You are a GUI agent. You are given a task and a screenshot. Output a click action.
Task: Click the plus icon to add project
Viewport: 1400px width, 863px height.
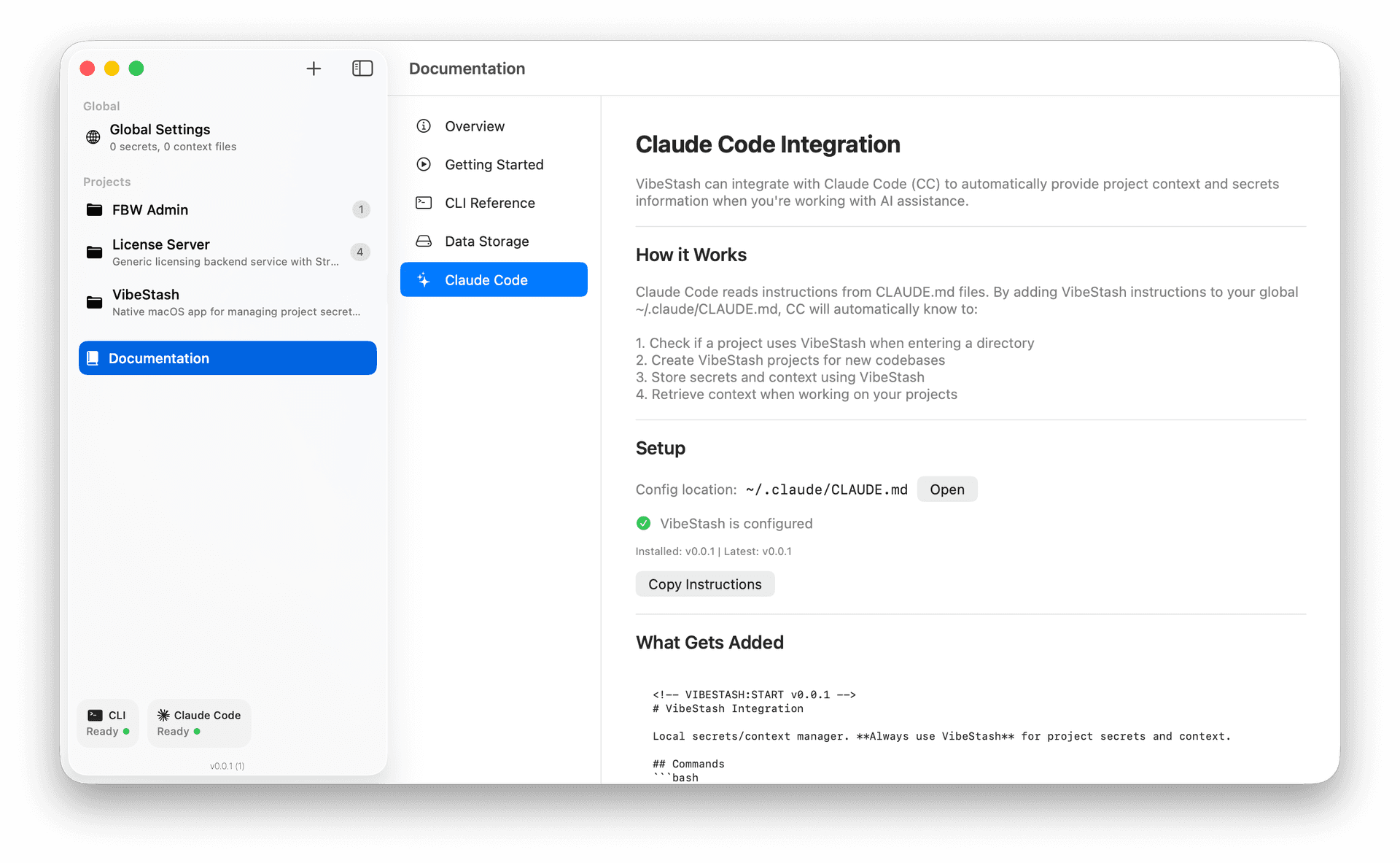click(314, 69)
